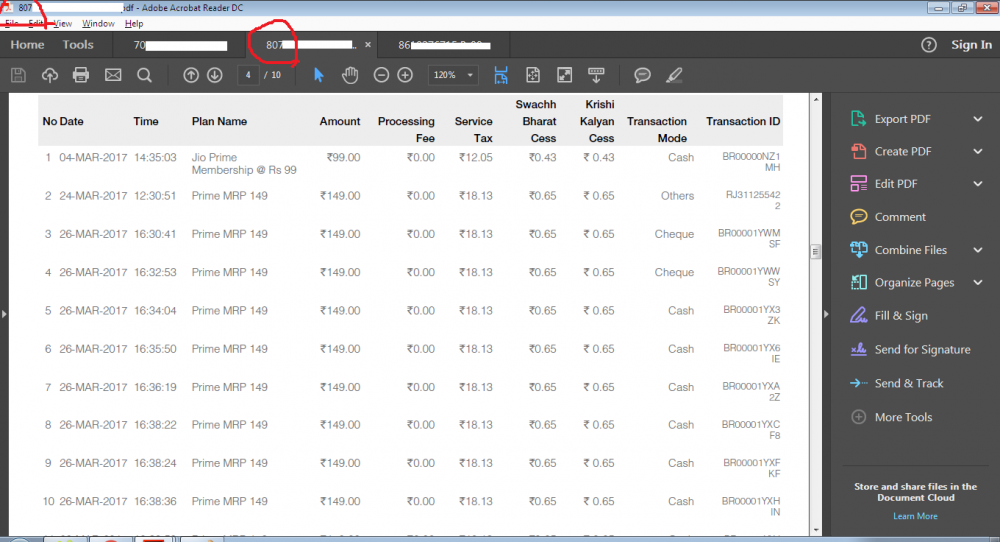Viewport: 1000px width, 542px height.
Task: Click the page number input field
Action: click(248, 75)
